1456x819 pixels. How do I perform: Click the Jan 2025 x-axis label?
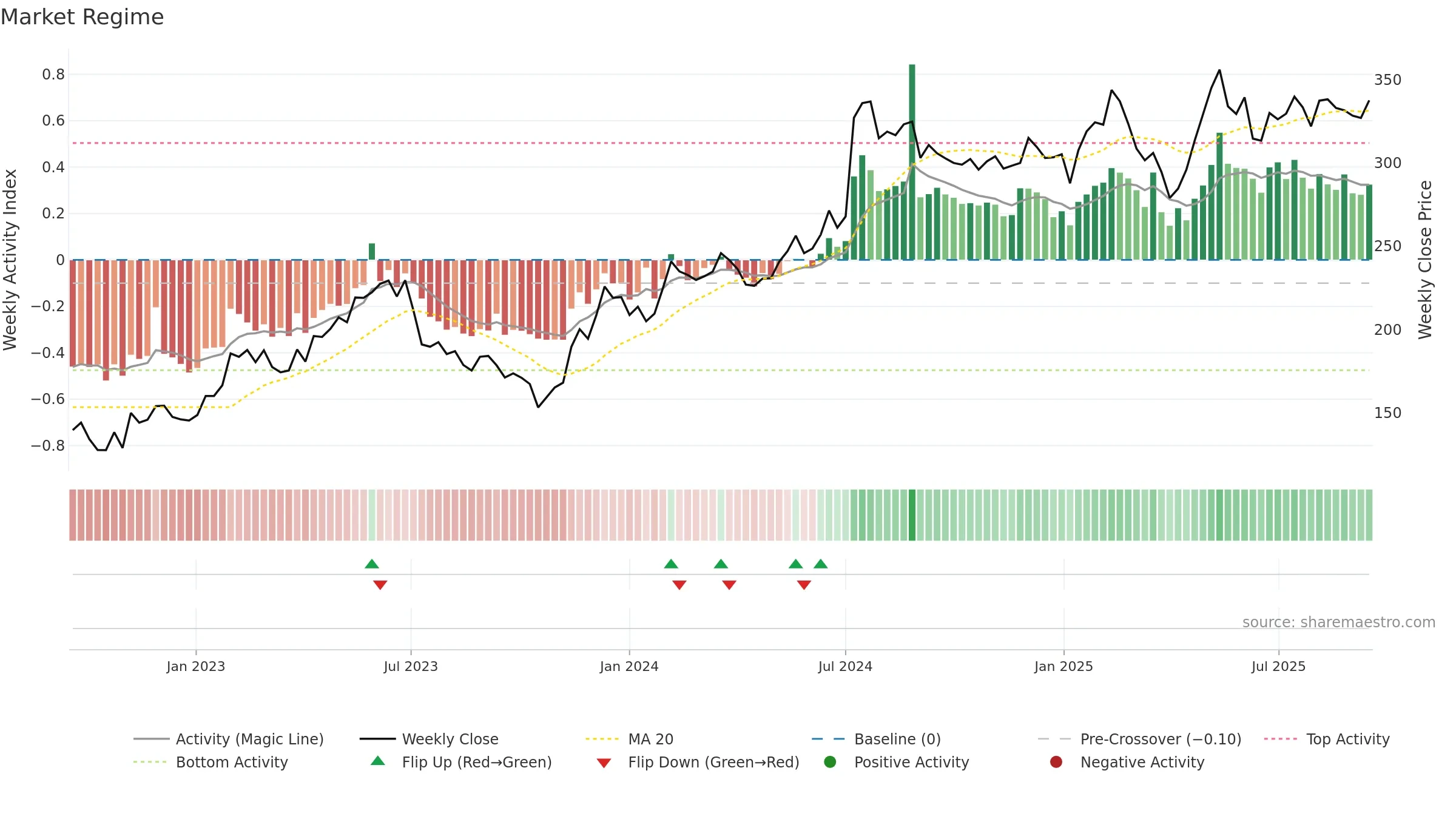[x=1063, y=666]
